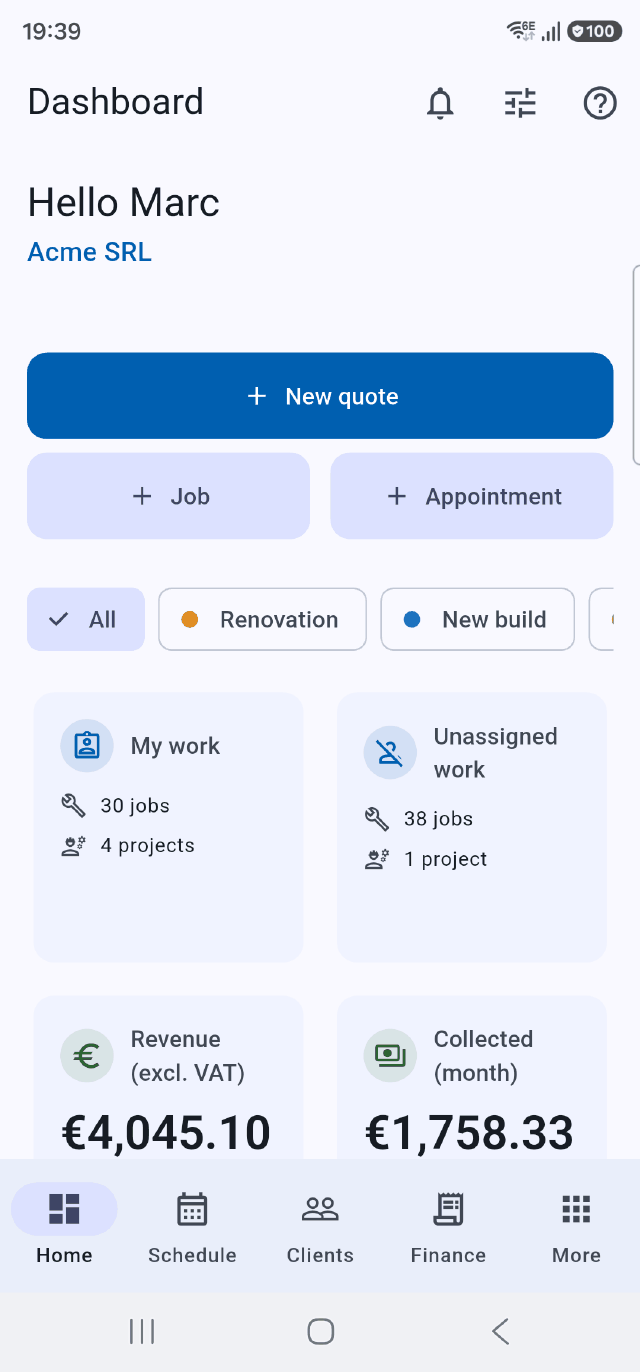
Task: Open the More tab
Action: [x=576, y=1226]
